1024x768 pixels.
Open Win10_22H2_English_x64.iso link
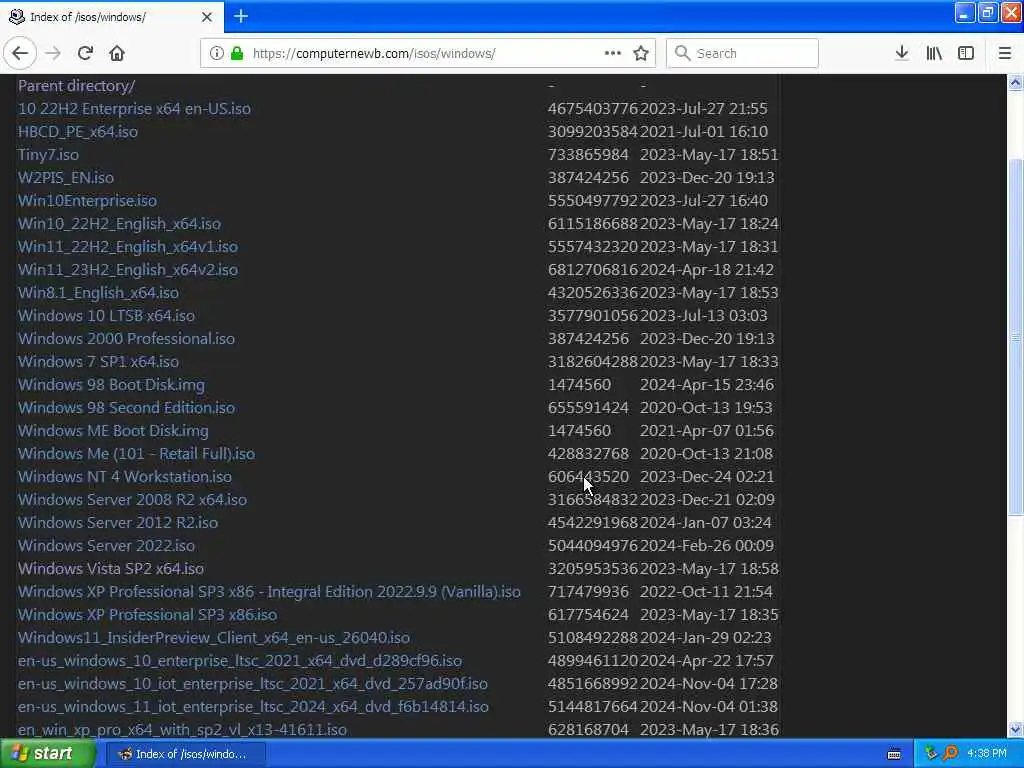pyautogui.click(x=119, y=223)
